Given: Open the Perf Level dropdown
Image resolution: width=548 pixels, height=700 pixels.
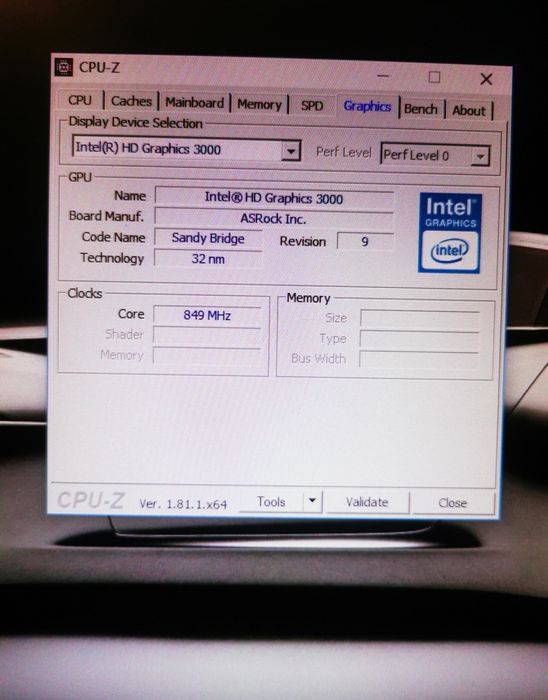Looking at the screenshot, I should click(435, 155).
